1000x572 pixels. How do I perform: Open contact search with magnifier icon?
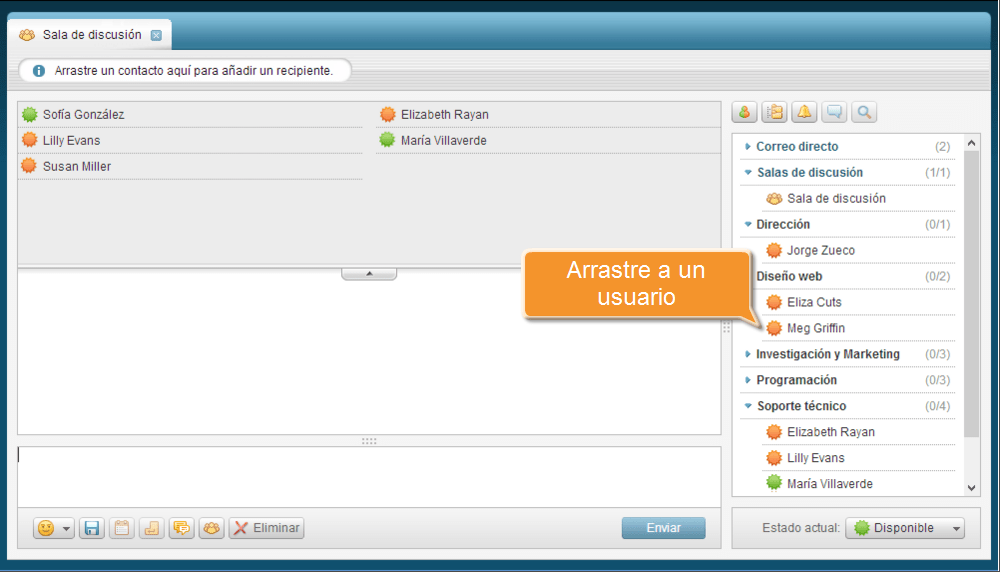coord(864,112)
